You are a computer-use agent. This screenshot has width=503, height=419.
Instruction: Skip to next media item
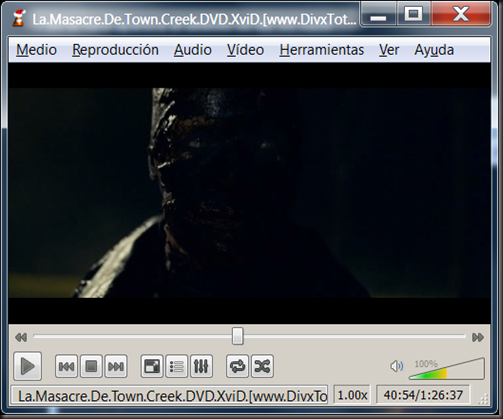116,366
